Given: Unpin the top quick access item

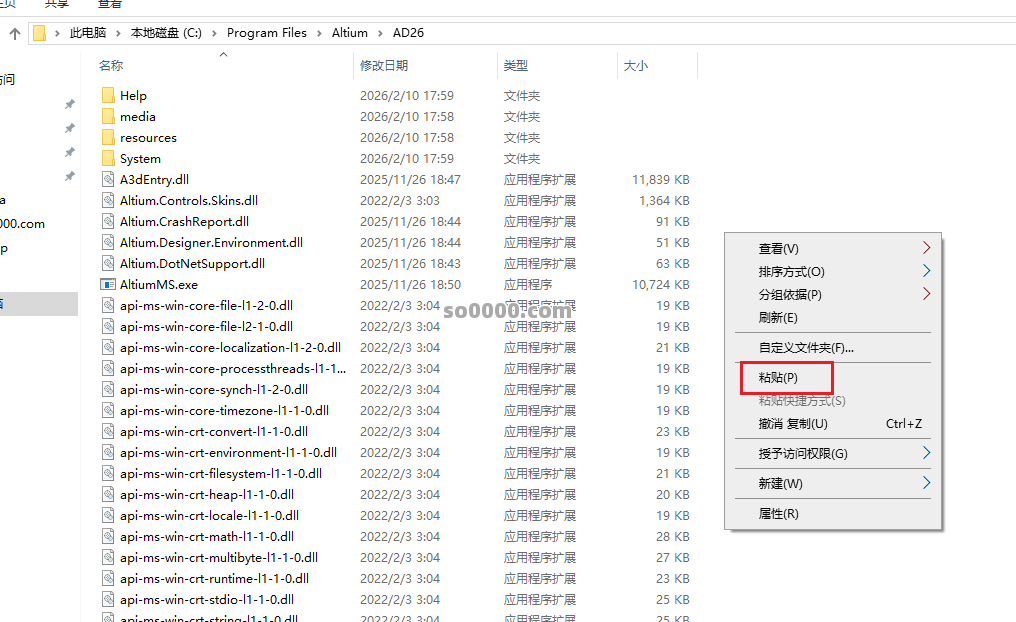Looking at the screenshot, I should [x=69, y=104].
